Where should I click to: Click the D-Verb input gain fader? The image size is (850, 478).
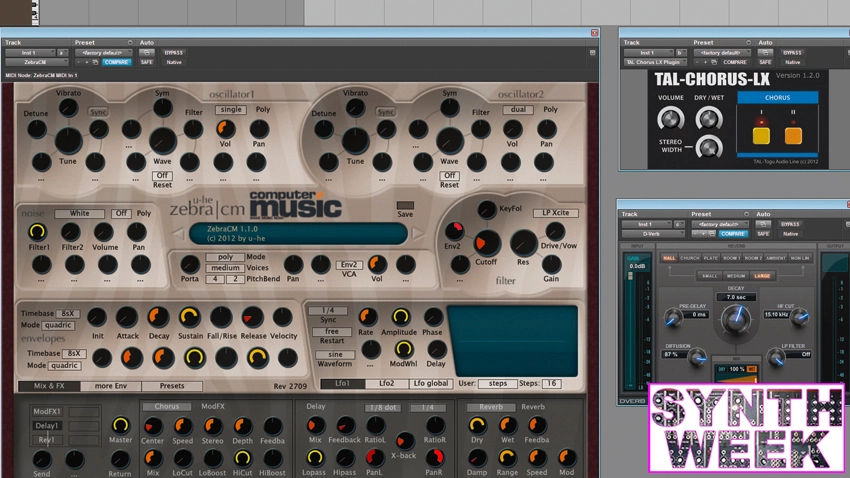point(630,276)
